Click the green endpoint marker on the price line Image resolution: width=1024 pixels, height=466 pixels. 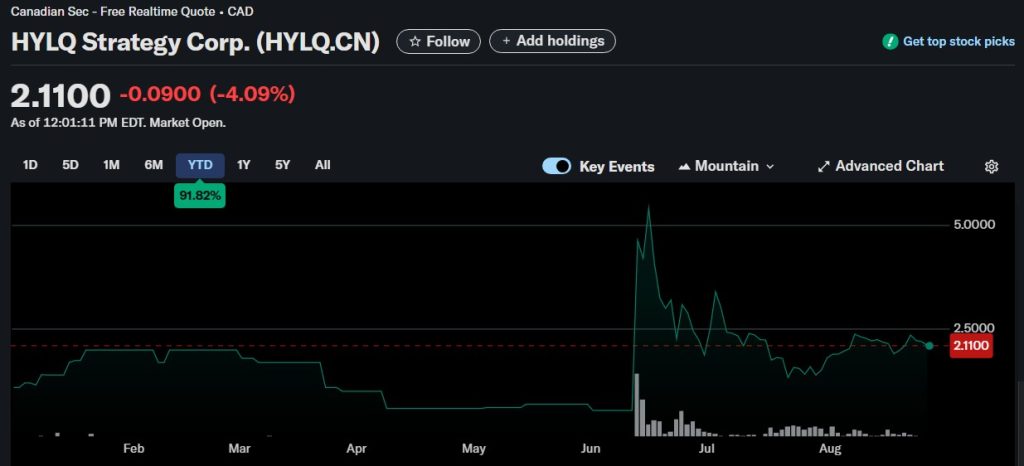click(929, 345)
